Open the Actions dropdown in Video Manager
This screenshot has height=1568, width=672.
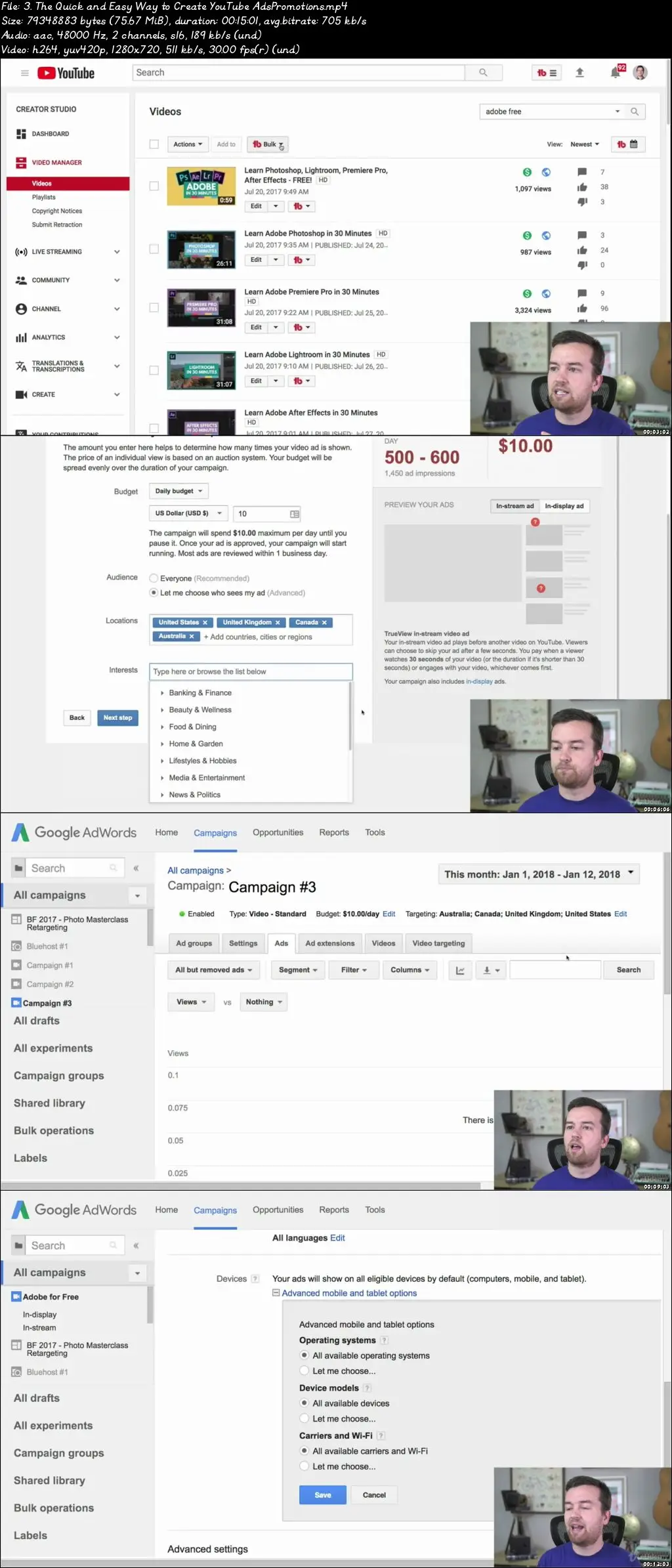[x=188, y=144]
